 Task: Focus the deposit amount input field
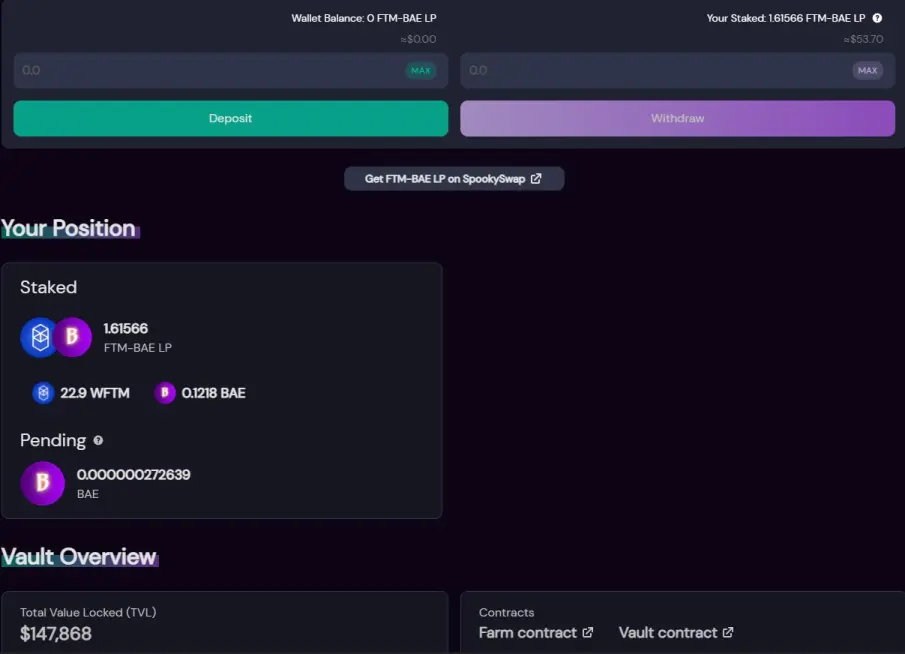click(x=231, y=70)
